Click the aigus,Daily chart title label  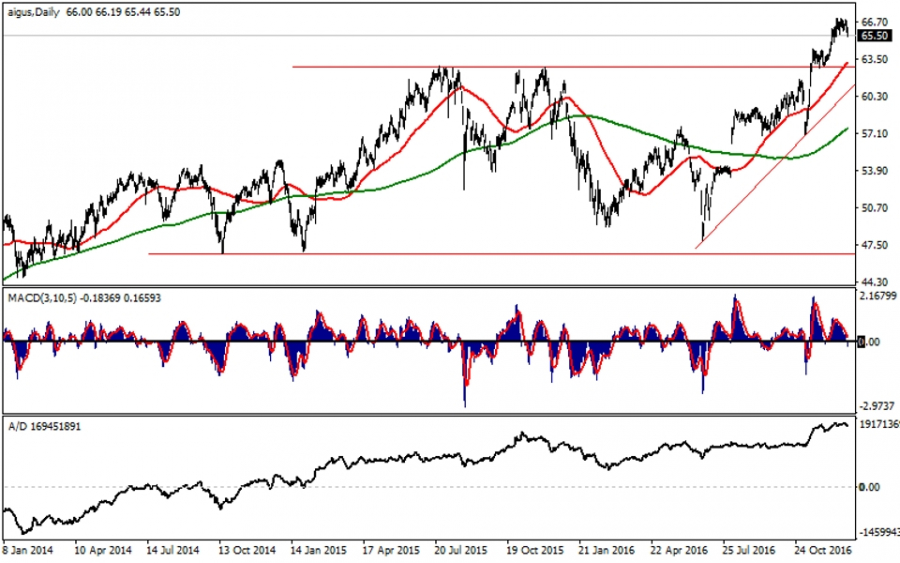pyautogui.click(x=32, y=8)
